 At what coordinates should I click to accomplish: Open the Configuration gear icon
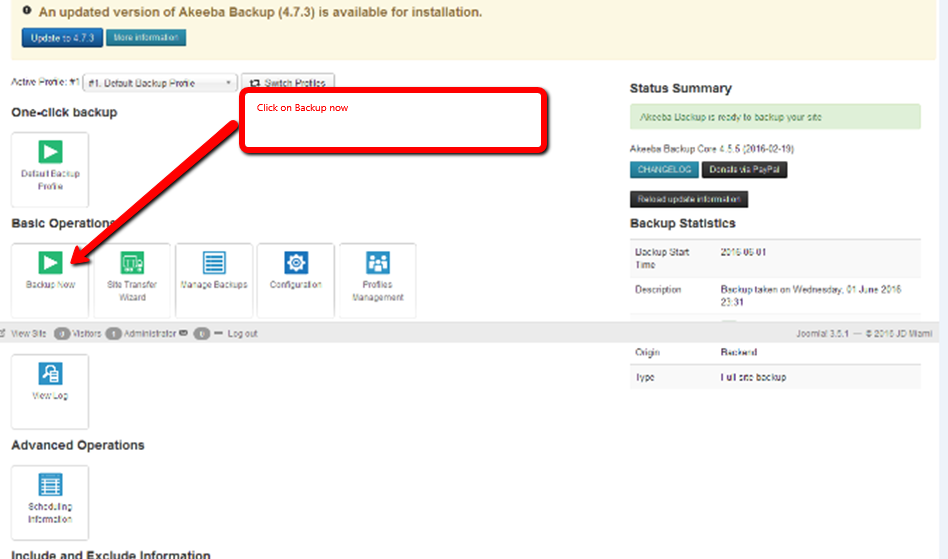[296, 263]
